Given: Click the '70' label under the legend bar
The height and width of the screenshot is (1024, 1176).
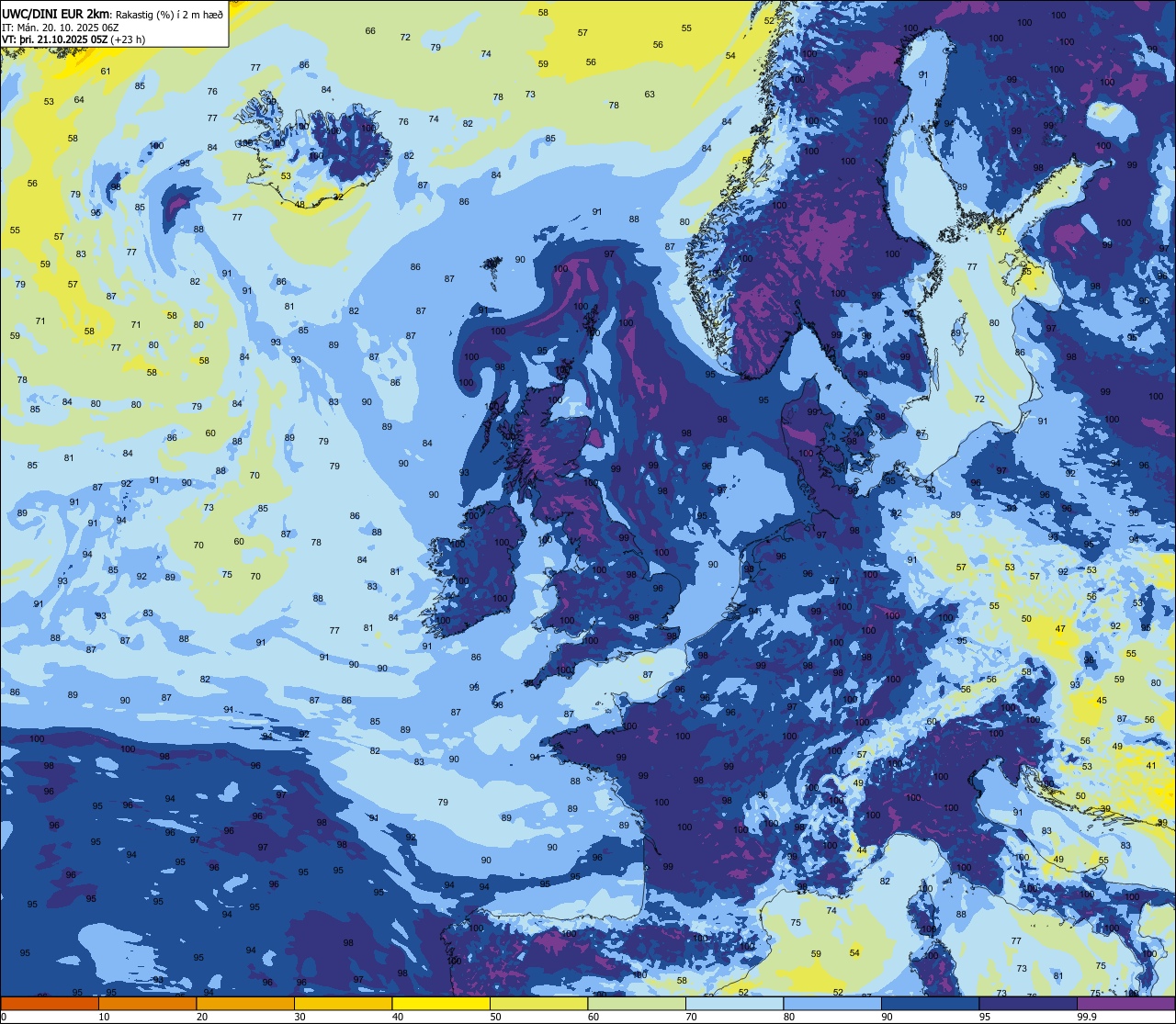Looking at the screenshot, I should pyautogui.click(x=691, y=1017).
